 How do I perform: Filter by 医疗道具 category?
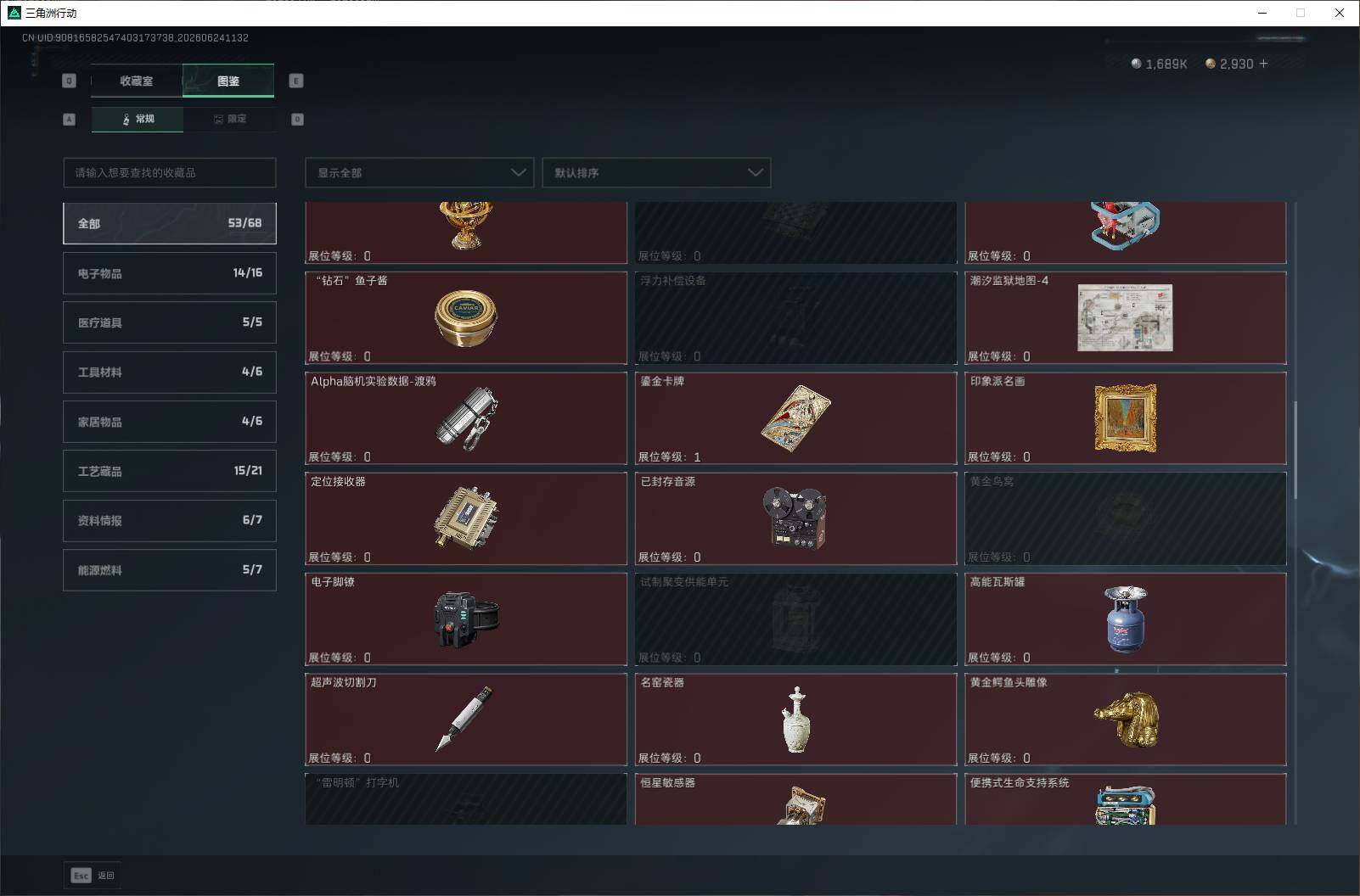pos(170,322)
